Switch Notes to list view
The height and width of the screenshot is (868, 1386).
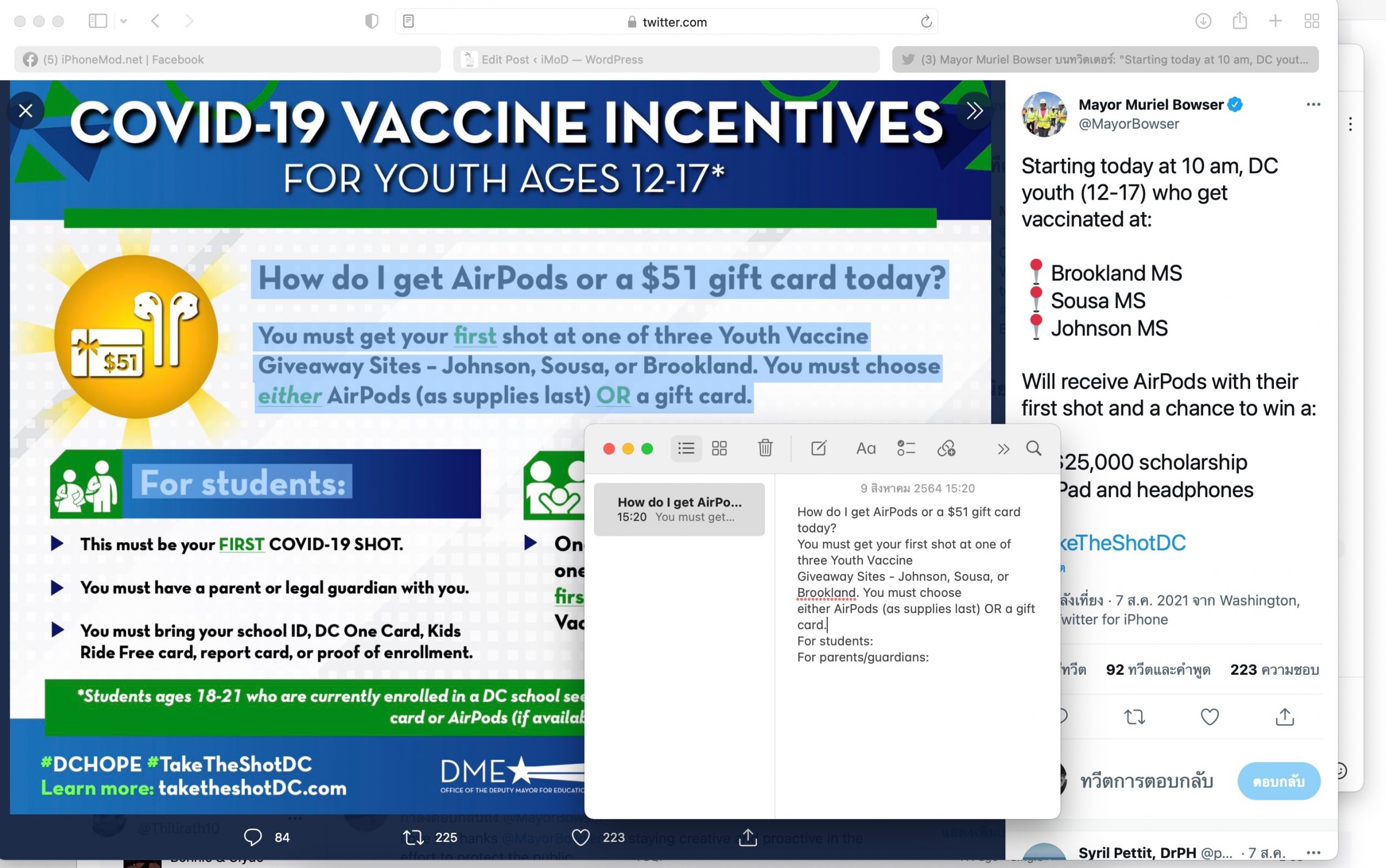pos(686,449)
